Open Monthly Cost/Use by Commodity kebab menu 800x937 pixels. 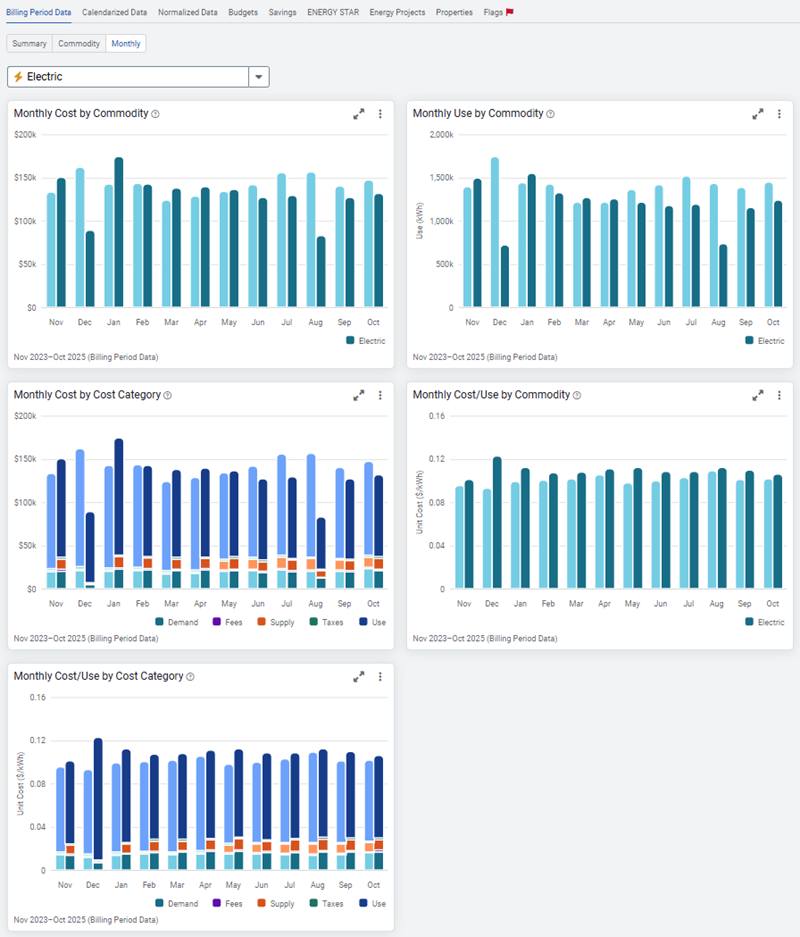pos(779,395)
